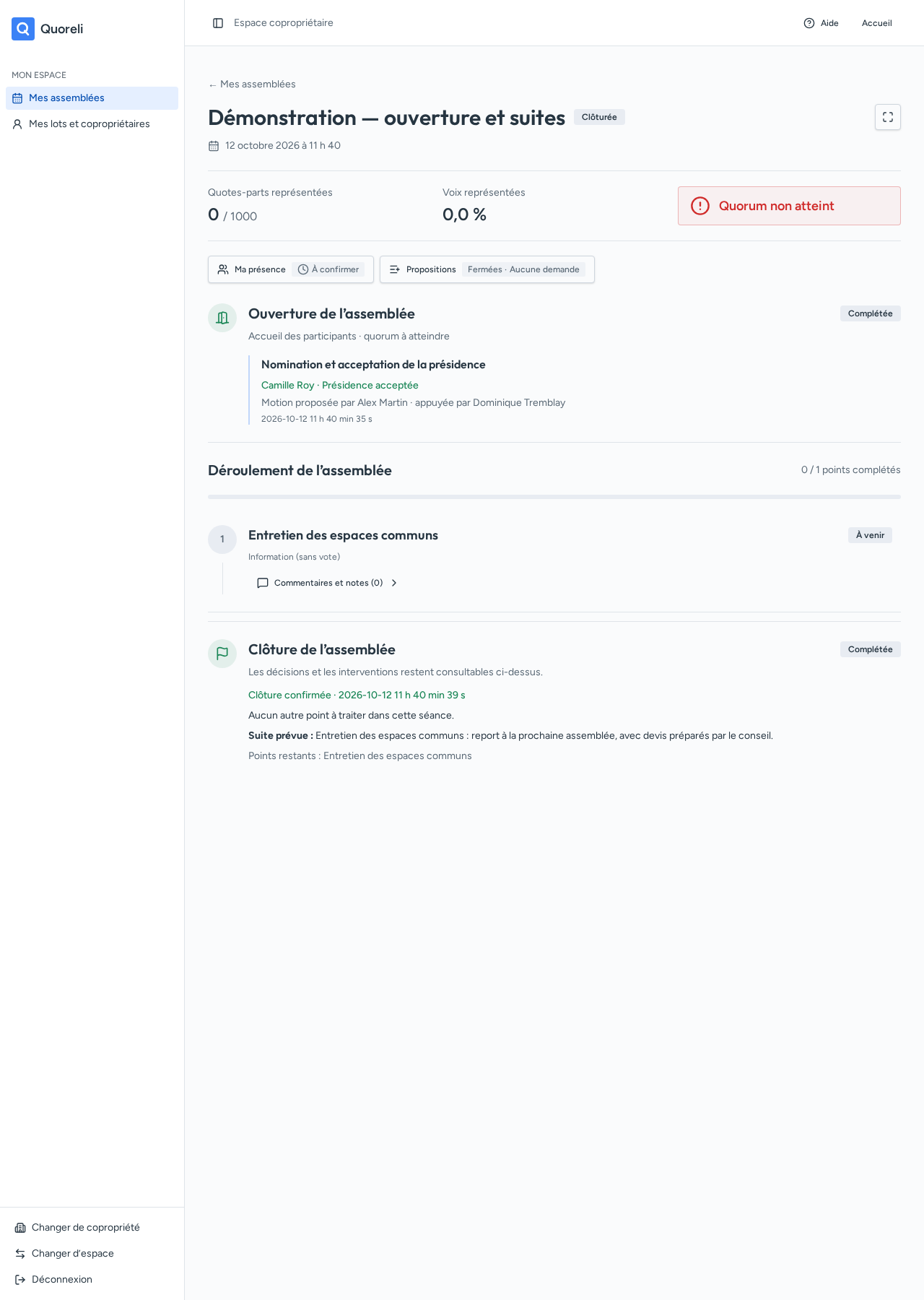Toggle the sidebar panel icon
This screenshot has width=924, height=1300.
point(218,23)
